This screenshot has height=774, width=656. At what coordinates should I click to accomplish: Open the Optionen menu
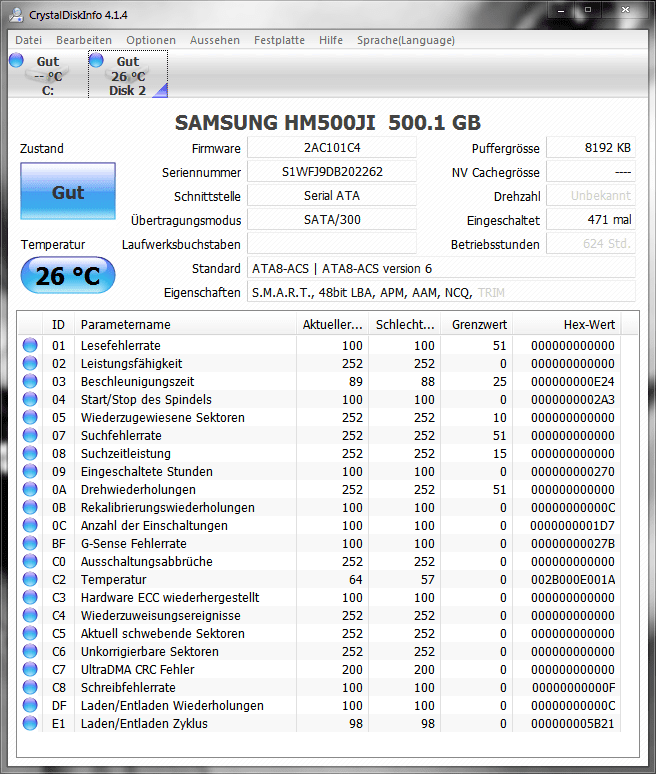point(151,40)
